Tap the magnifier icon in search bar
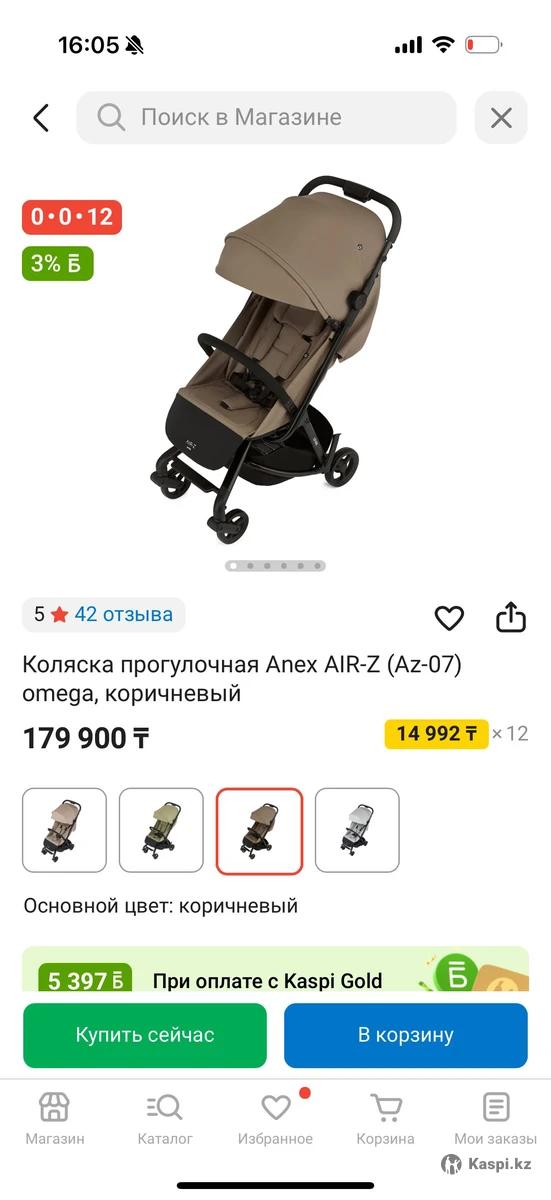Viewport: 551px width, 1200px height. click(x=110, y=118)
